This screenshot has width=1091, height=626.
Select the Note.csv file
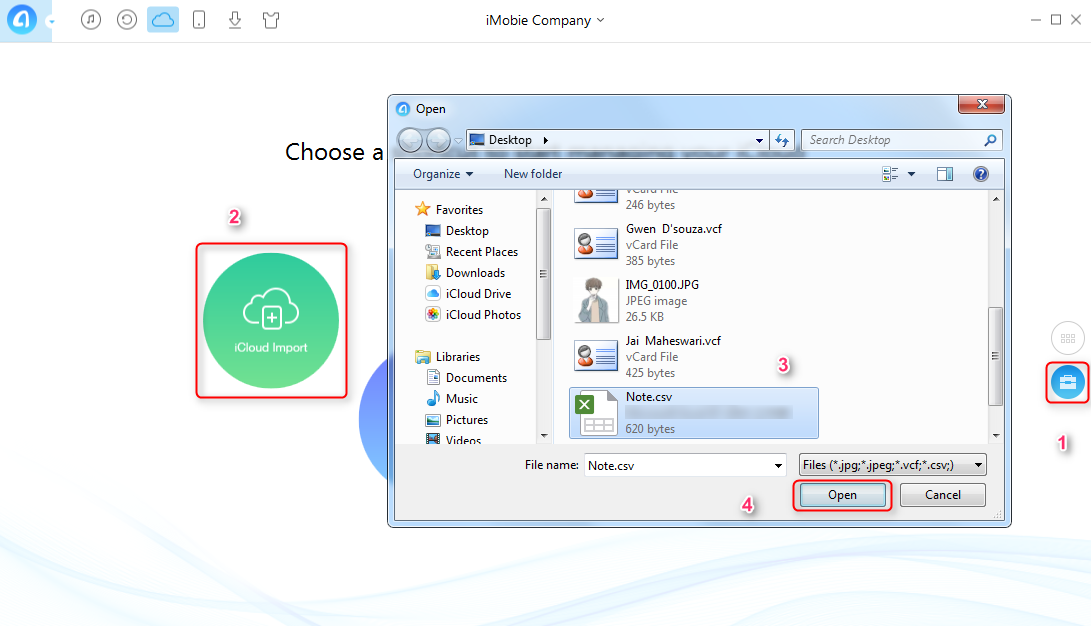694,413
